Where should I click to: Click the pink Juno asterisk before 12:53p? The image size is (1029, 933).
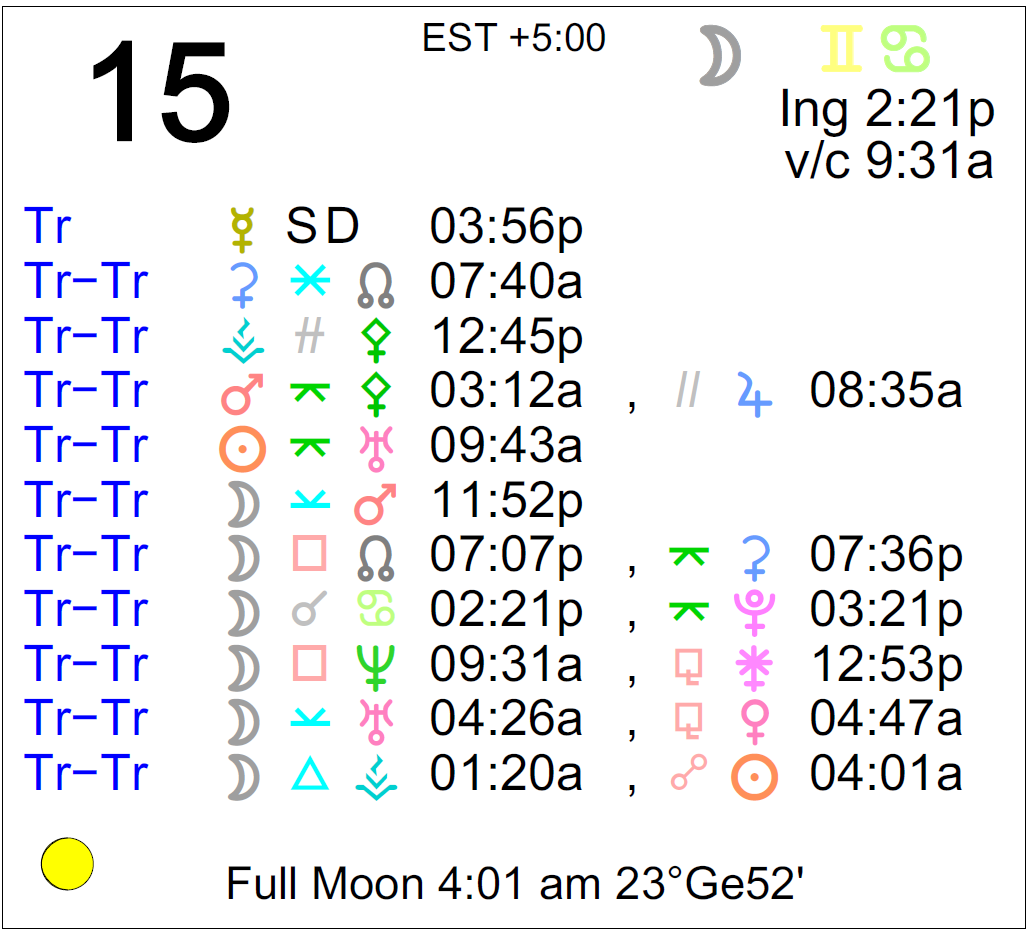(754, 665)
